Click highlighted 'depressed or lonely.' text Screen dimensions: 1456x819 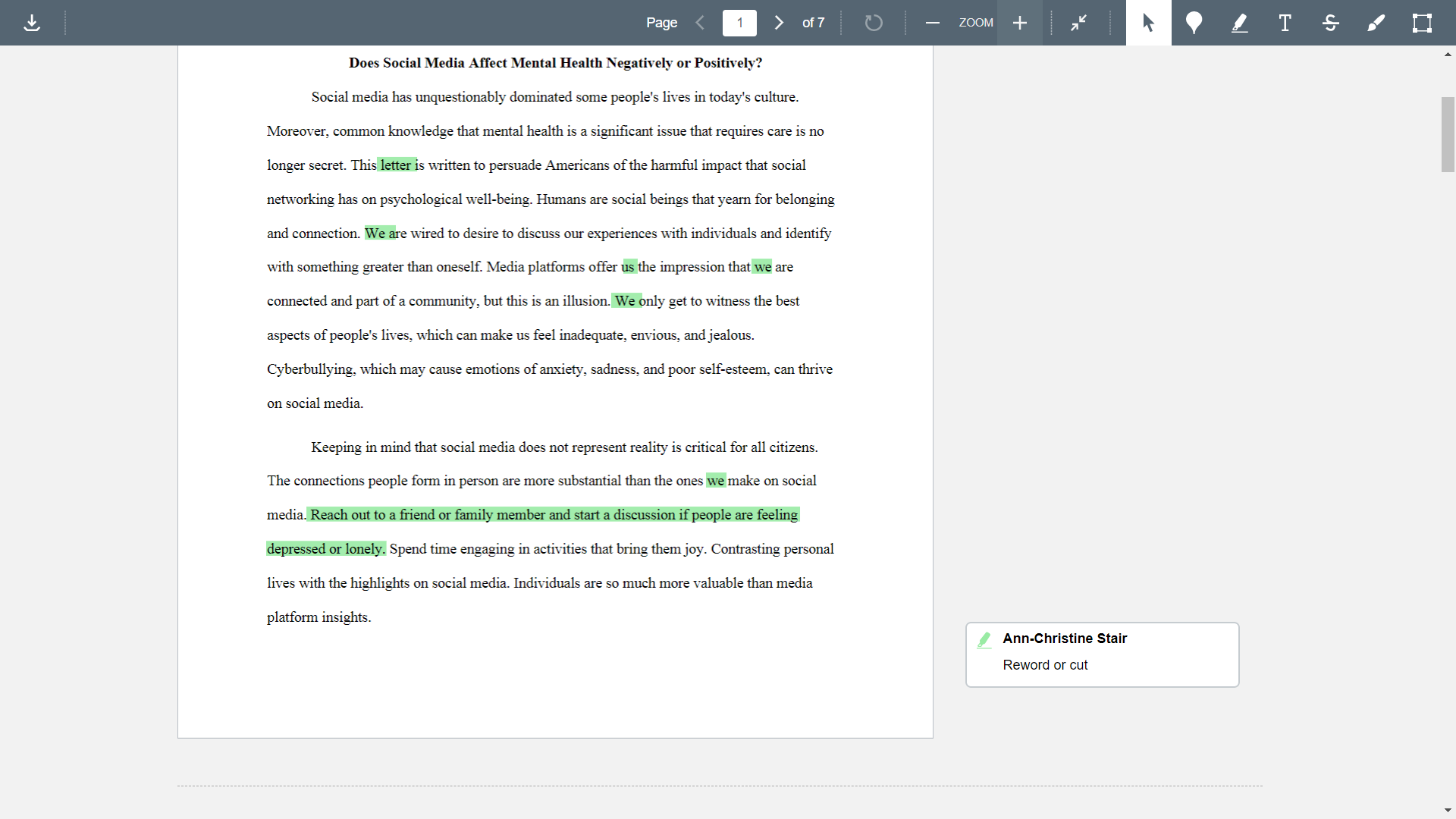coord(326,549)
